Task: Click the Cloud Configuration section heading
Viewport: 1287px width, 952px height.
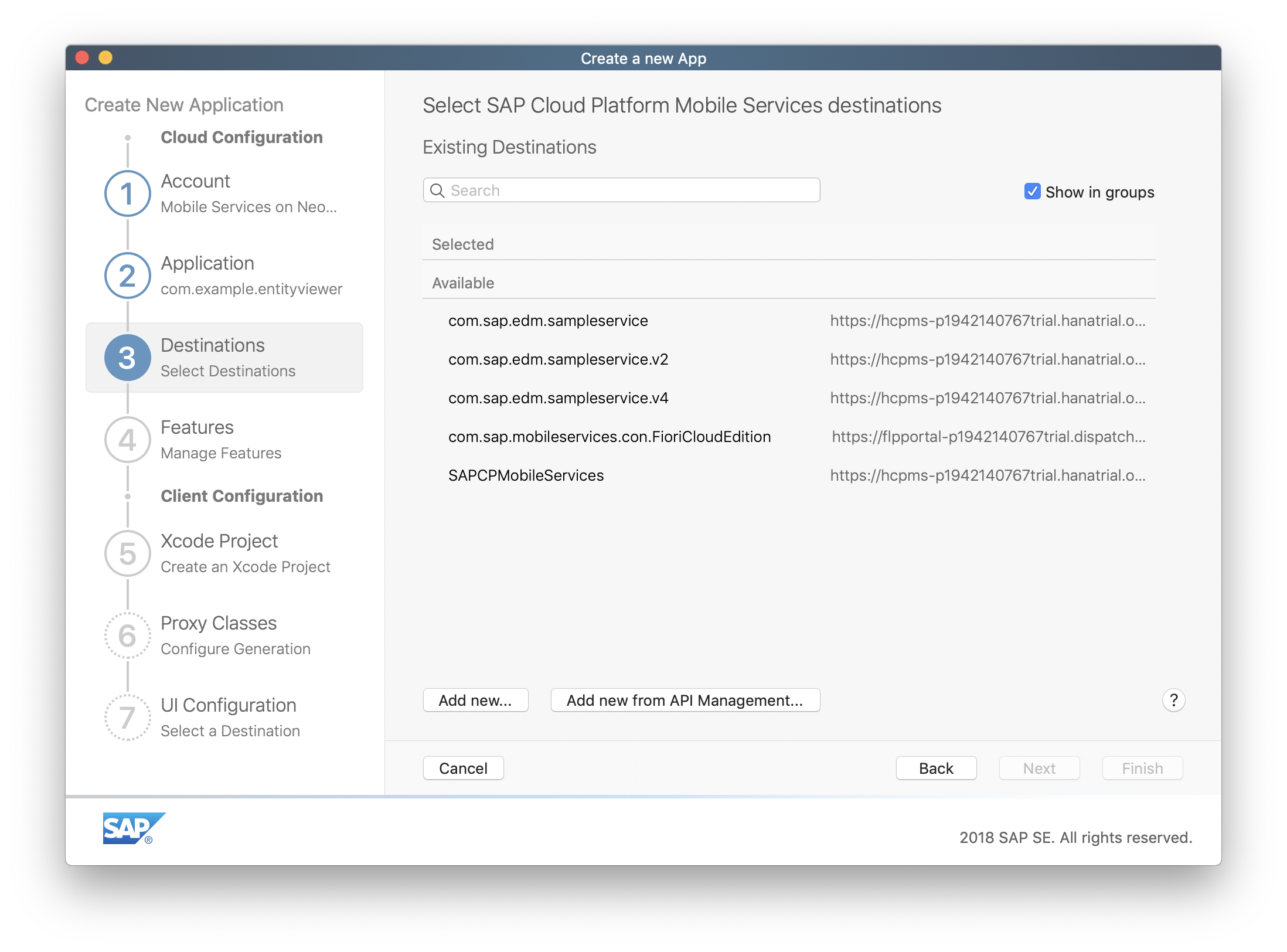Action: tap(241, 137)
